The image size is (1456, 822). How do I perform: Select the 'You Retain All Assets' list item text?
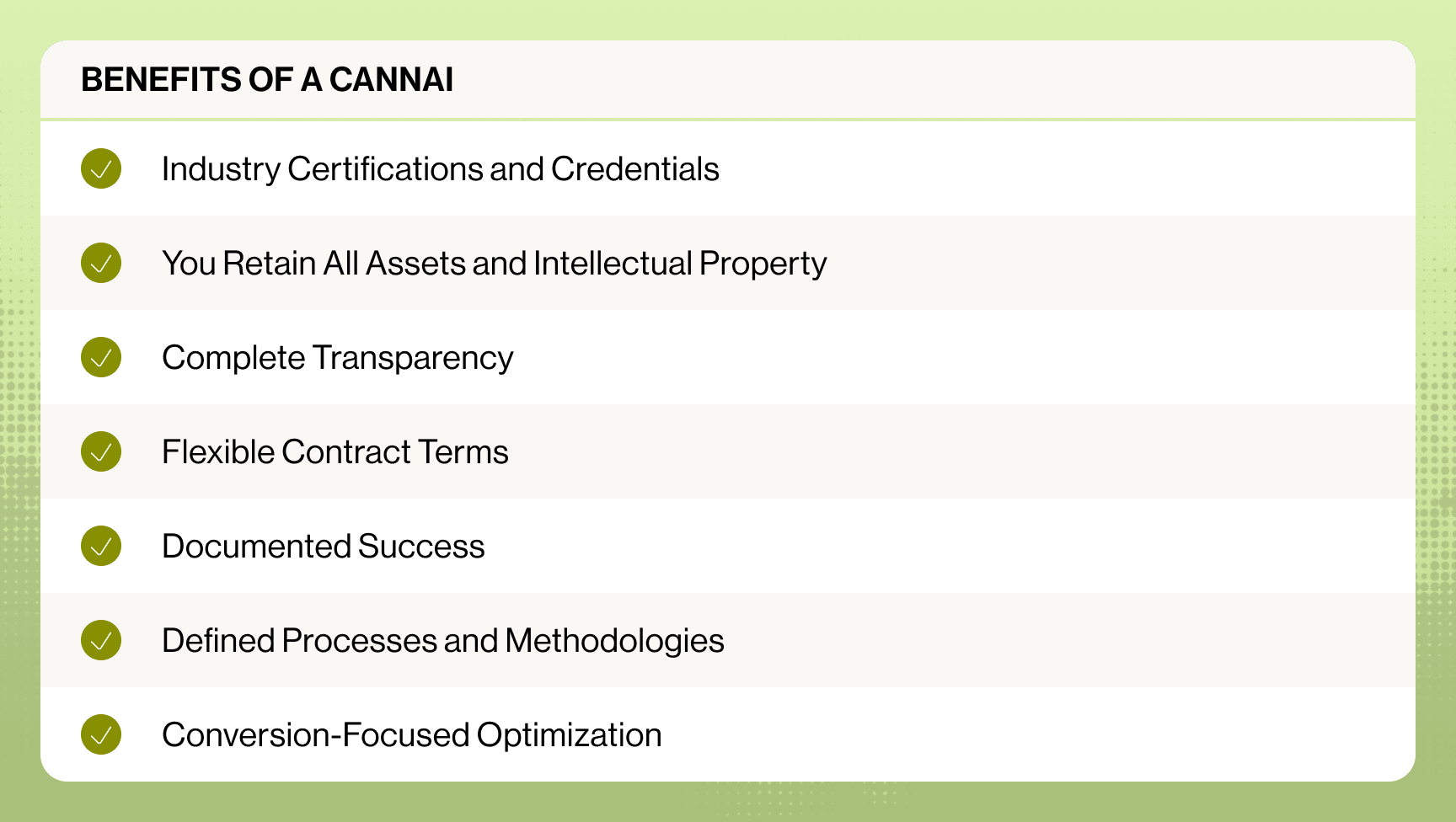[494, 264]
